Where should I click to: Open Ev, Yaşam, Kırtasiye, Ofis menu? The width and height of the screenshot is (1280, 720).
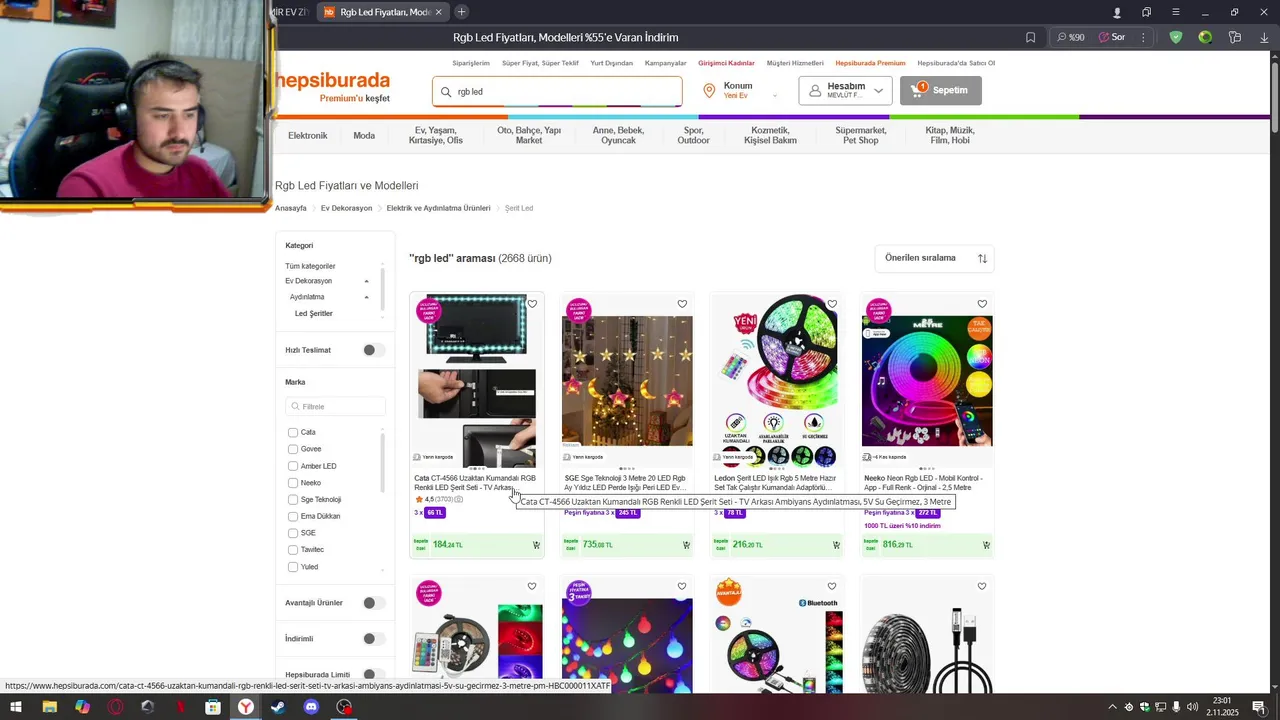coord(435,135)
